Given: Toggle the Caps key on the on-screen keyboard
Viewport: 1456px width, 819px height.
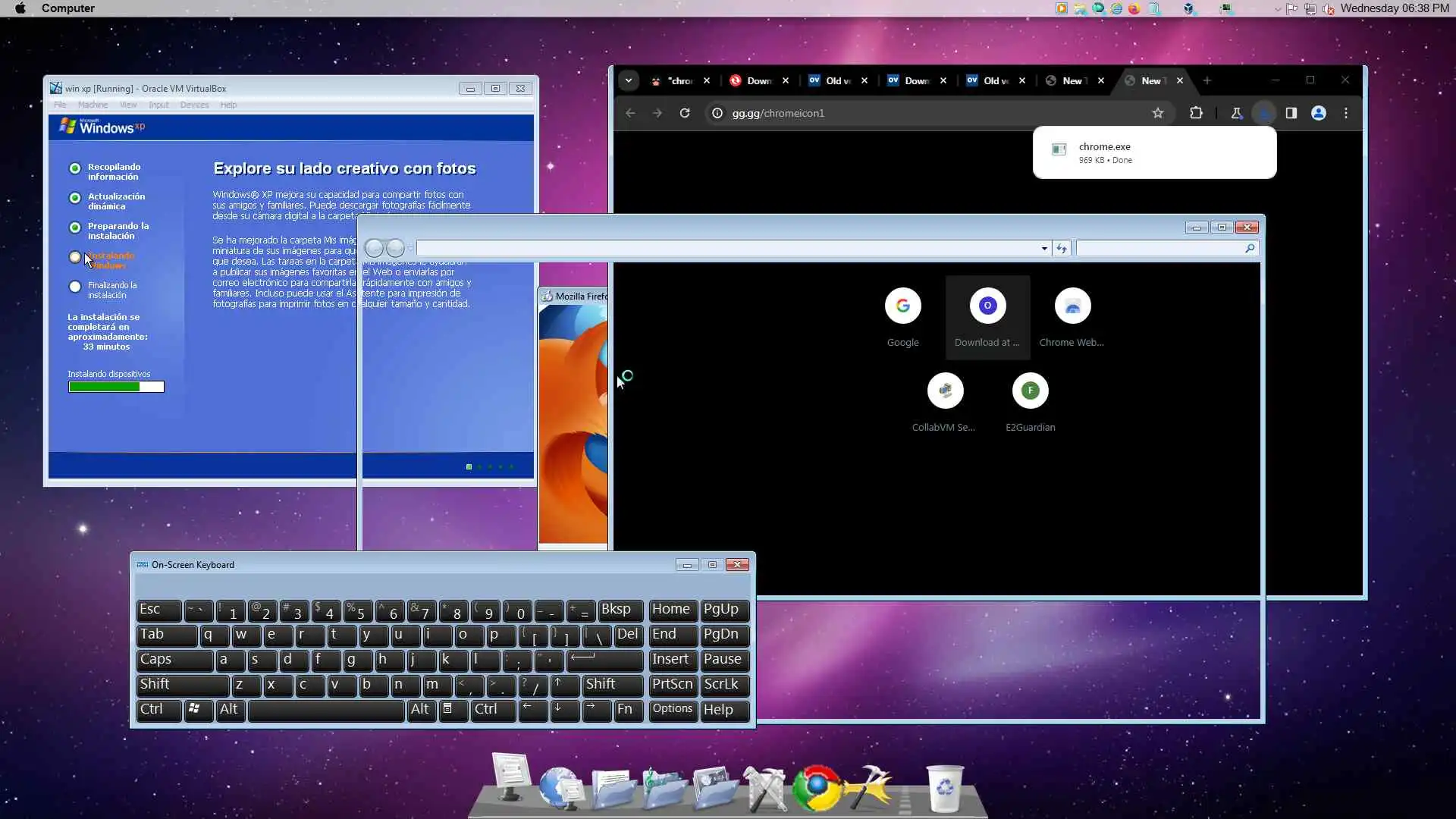Looking at the screenshot, I should click(174, 660).
